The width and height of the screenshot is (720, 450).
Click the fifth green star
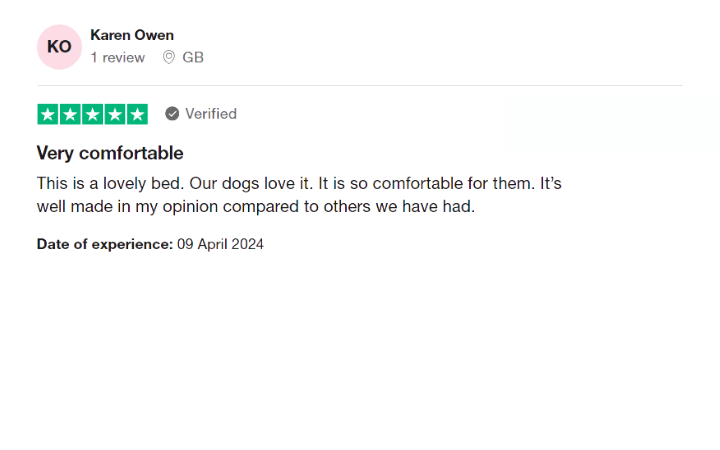tap(137, 114)
